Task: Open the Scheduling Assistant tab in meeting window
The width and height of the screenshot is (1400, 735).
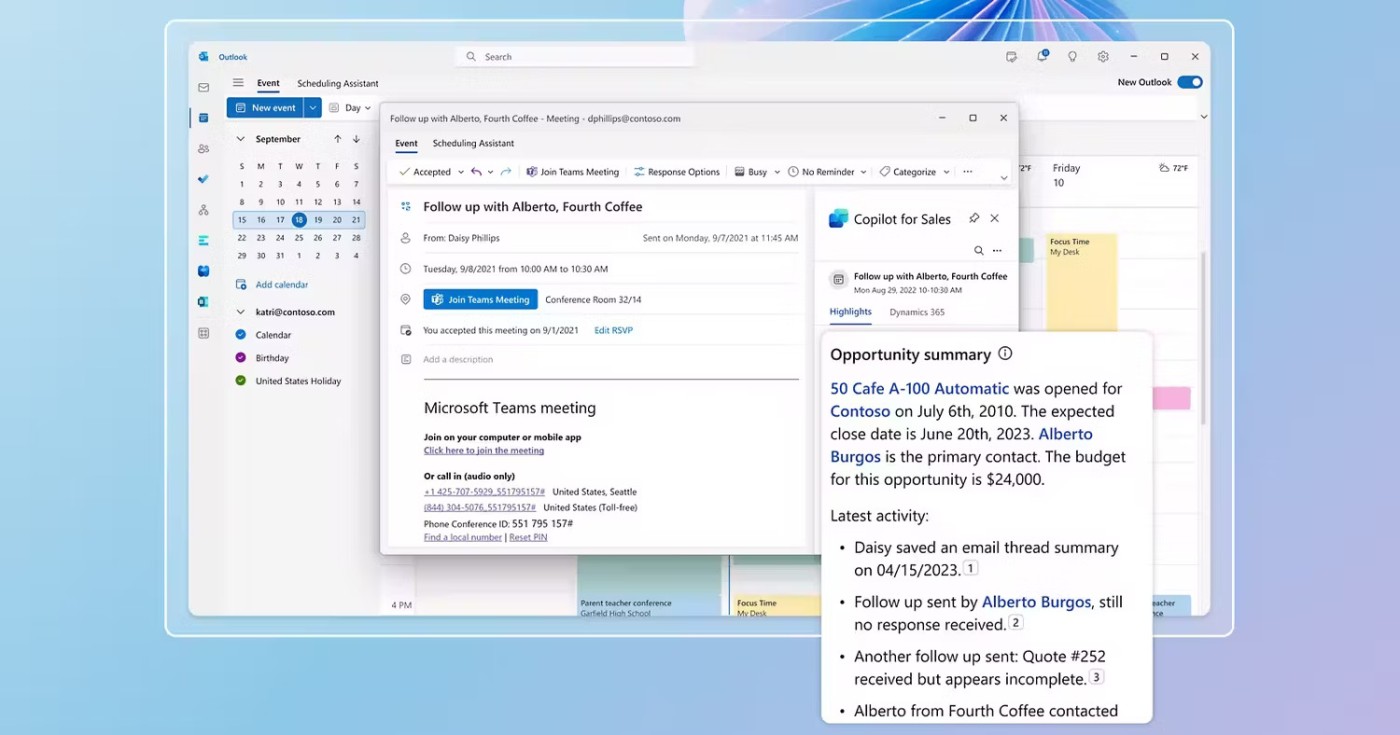Action: [473, 144]
